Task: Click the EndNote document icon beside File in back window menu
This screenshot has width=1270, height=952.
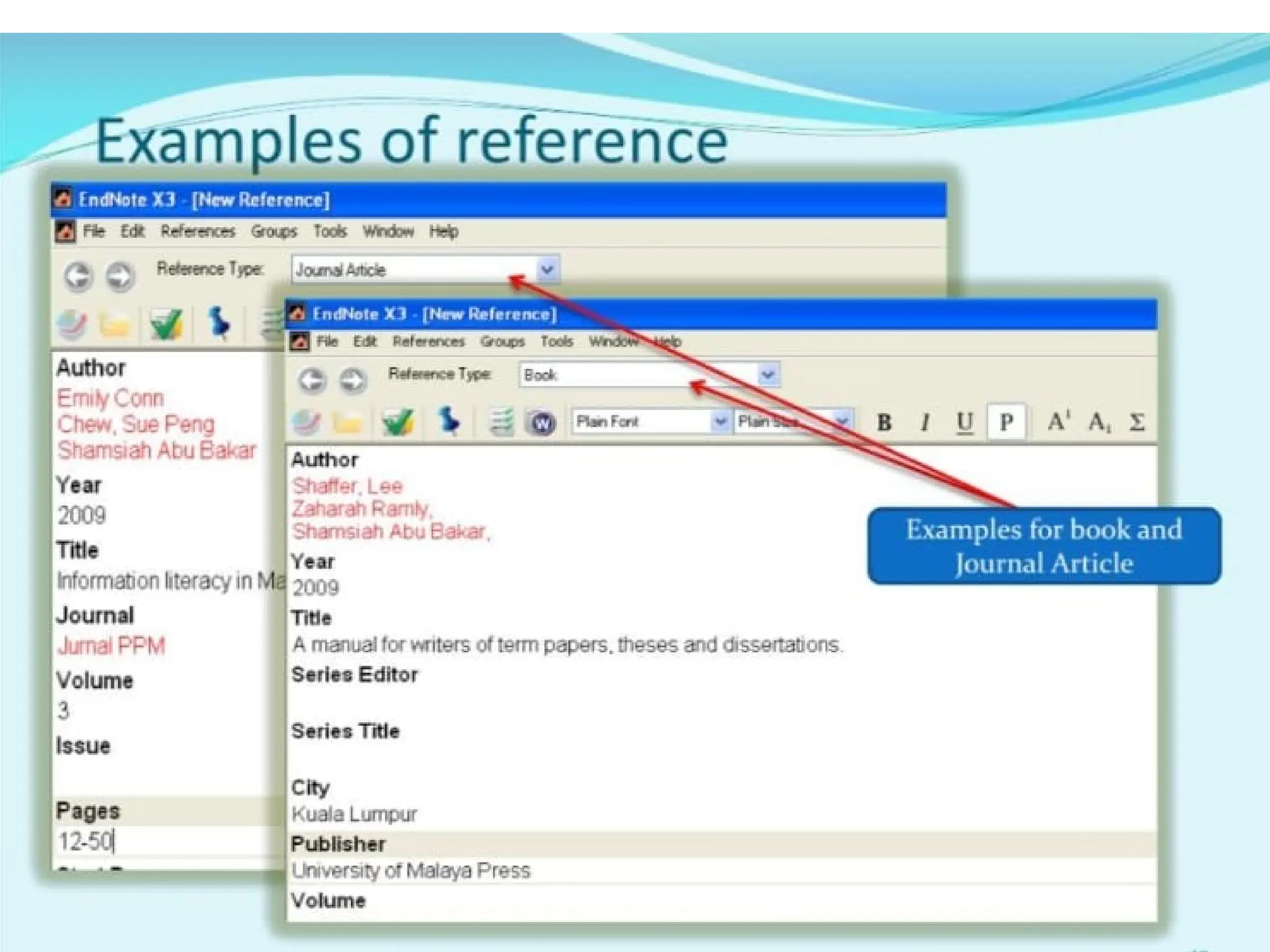Action: [x=65, y=232]
